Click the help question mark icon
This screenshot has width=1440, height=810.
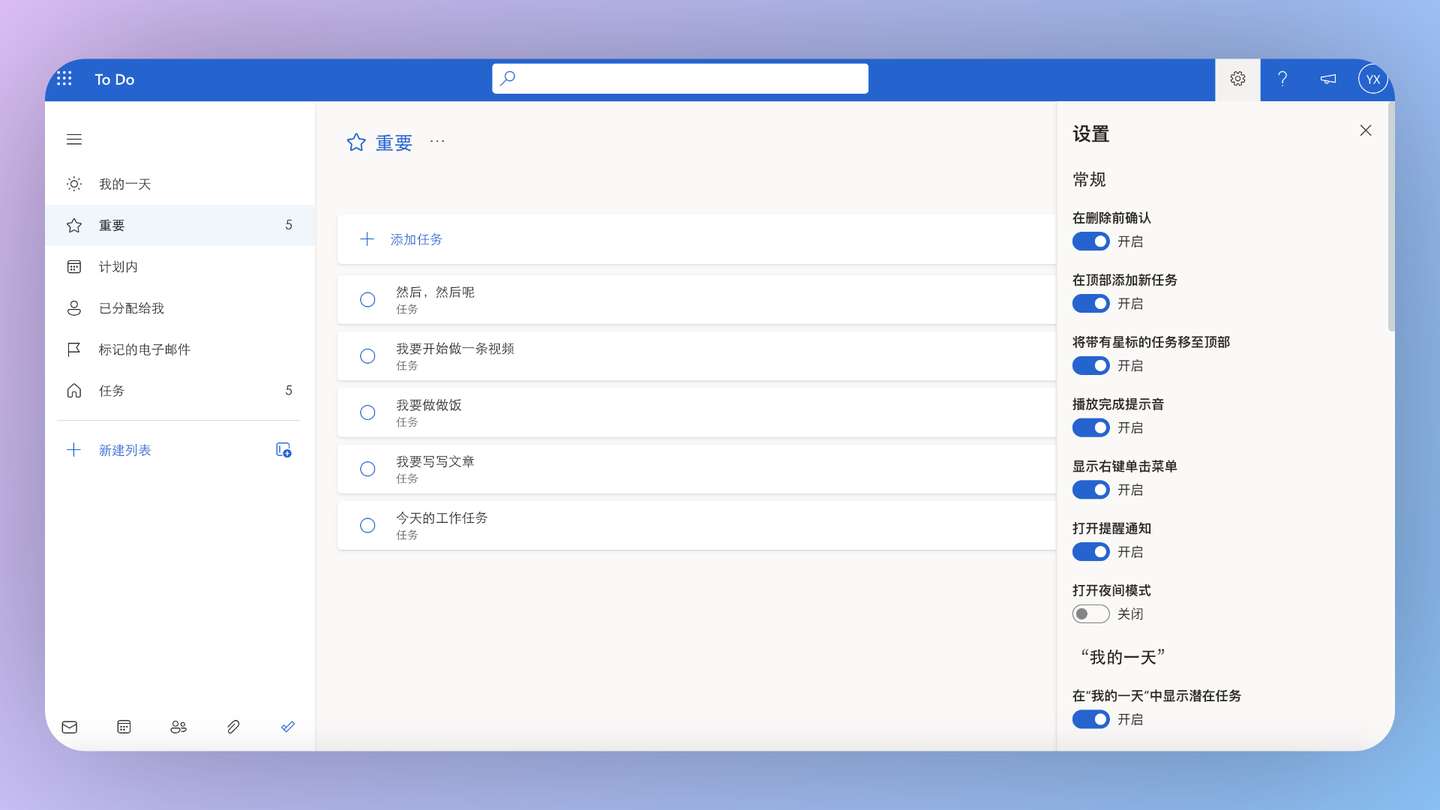[x=1282, y=78]
